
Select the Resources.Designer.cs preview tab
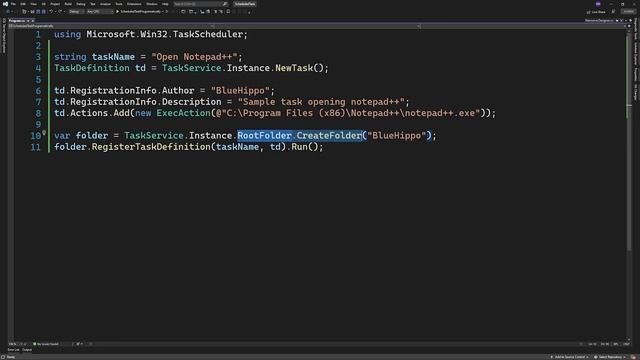pos(598,20)
